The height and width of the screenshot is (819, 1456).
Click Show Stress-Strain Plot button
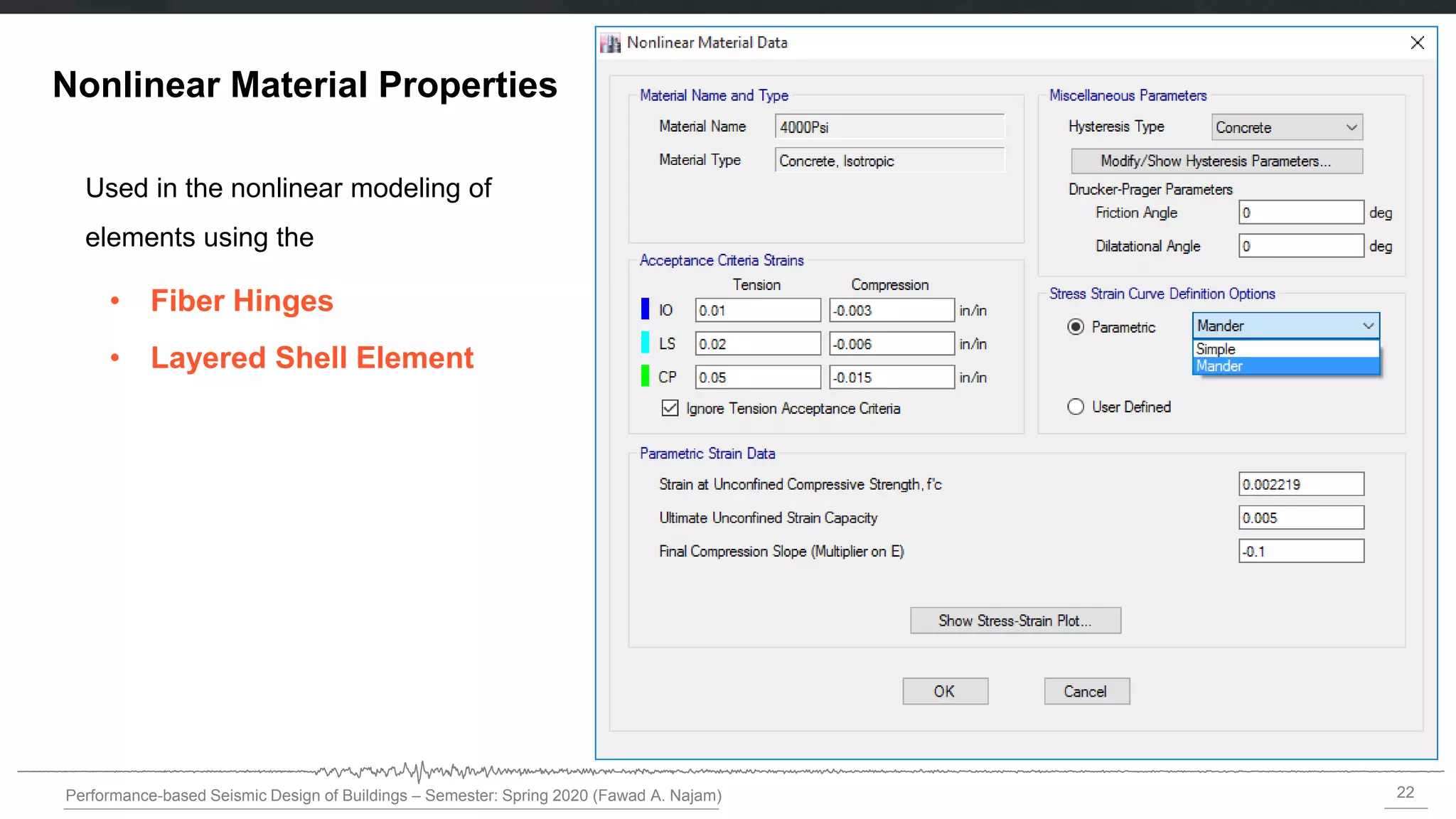1015,621
